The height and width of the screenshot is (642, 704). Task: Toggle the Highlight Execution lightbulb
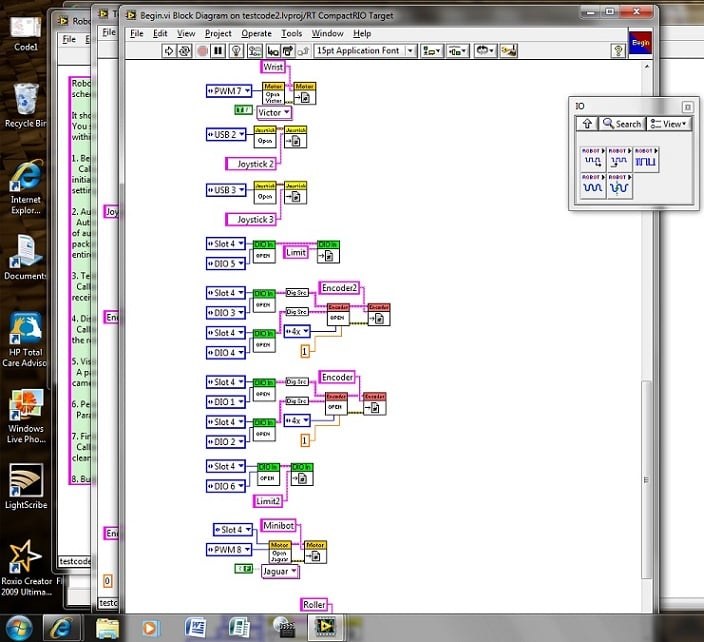[x=236, y=51]
